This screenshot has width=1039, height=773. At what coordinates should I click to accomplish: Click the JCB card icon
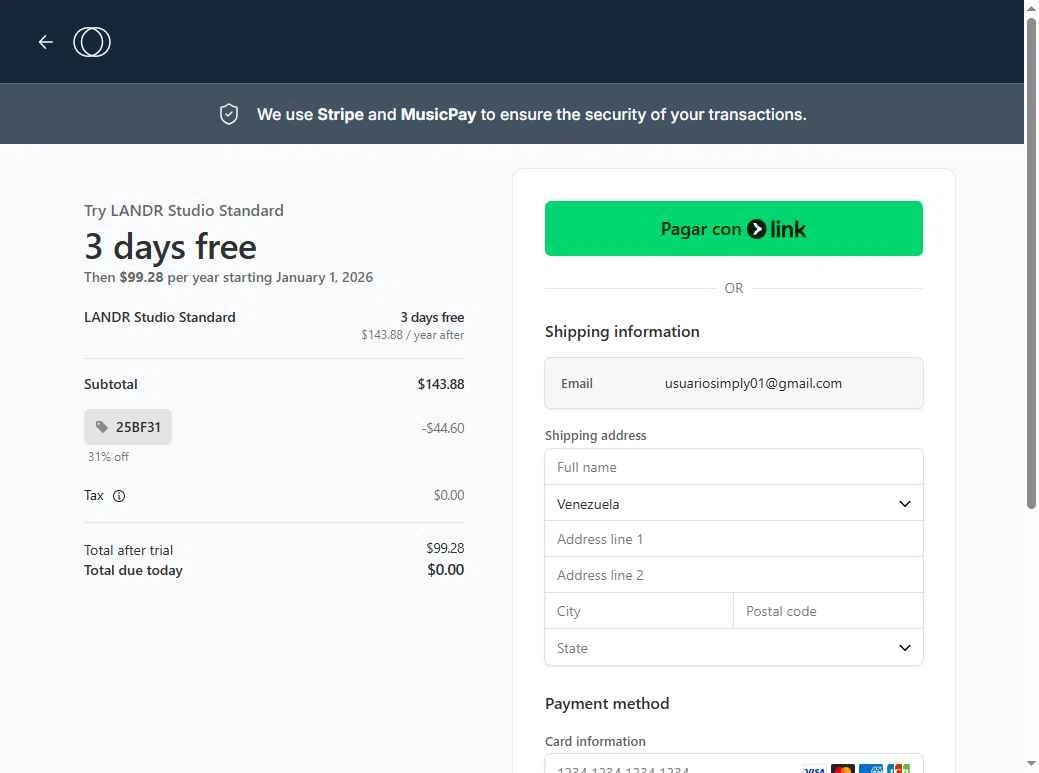[x=899, y=769]
